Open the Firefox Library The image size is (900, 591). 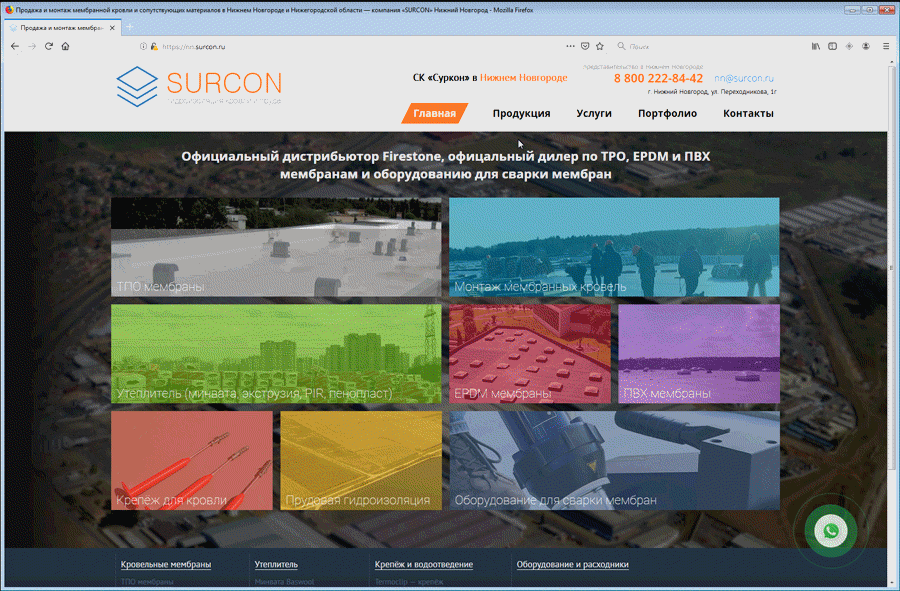coord(816,46)
